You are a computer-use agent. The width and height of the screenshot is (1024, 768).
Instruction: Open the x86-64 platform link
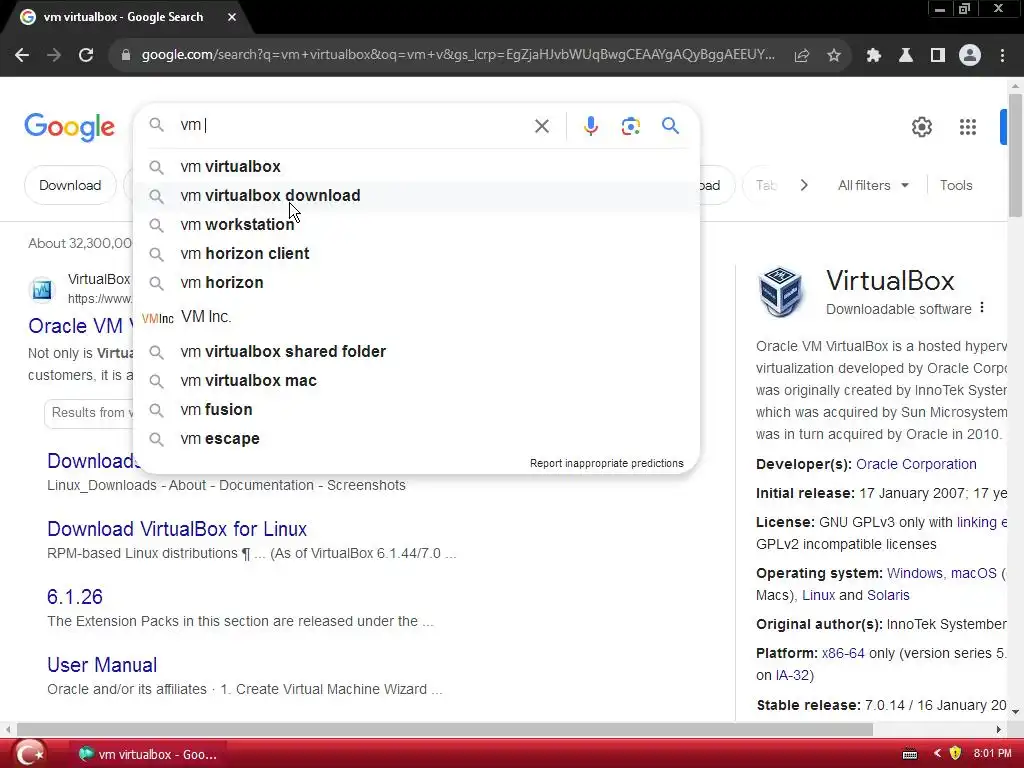(843, 654)
